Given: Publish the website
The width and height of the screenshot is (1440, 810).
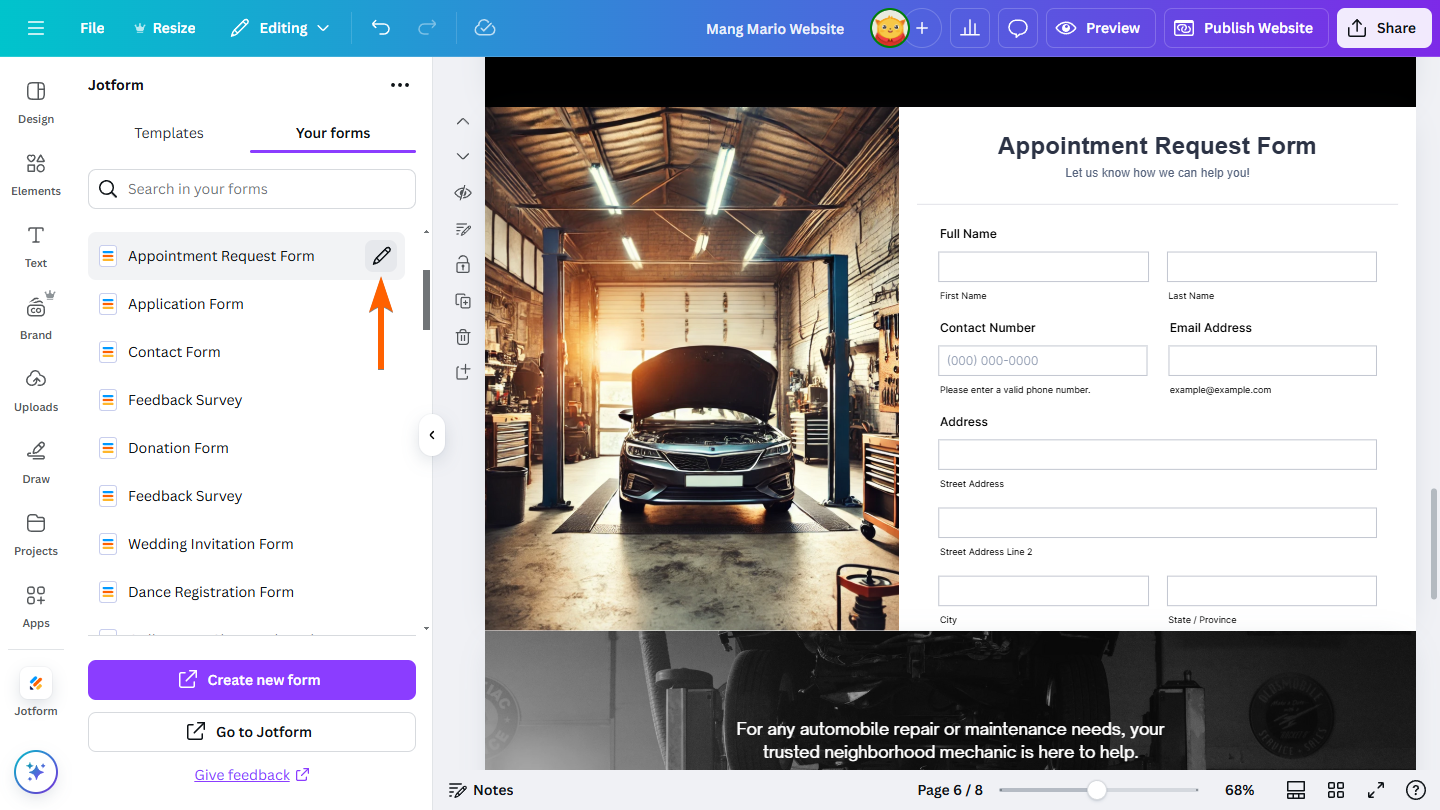Looking at the screenshot, I should pyautogui.click(x=1246, y=28).
